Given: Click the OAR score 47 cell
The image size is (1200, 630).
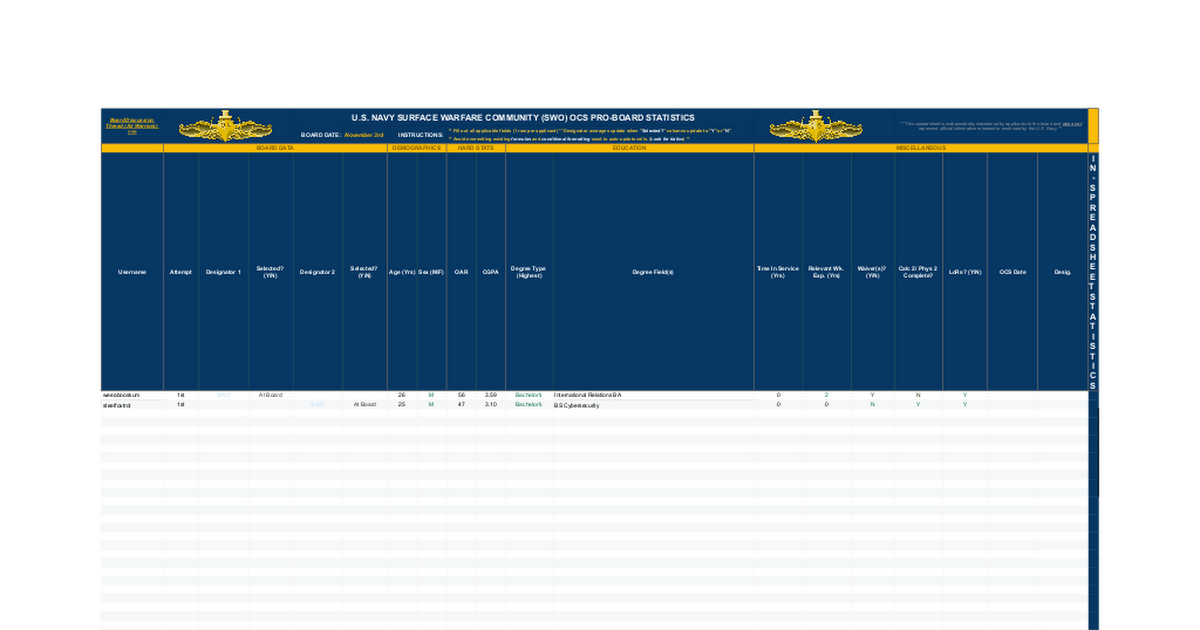Looking at the screenshot, I should pos(461,405).
